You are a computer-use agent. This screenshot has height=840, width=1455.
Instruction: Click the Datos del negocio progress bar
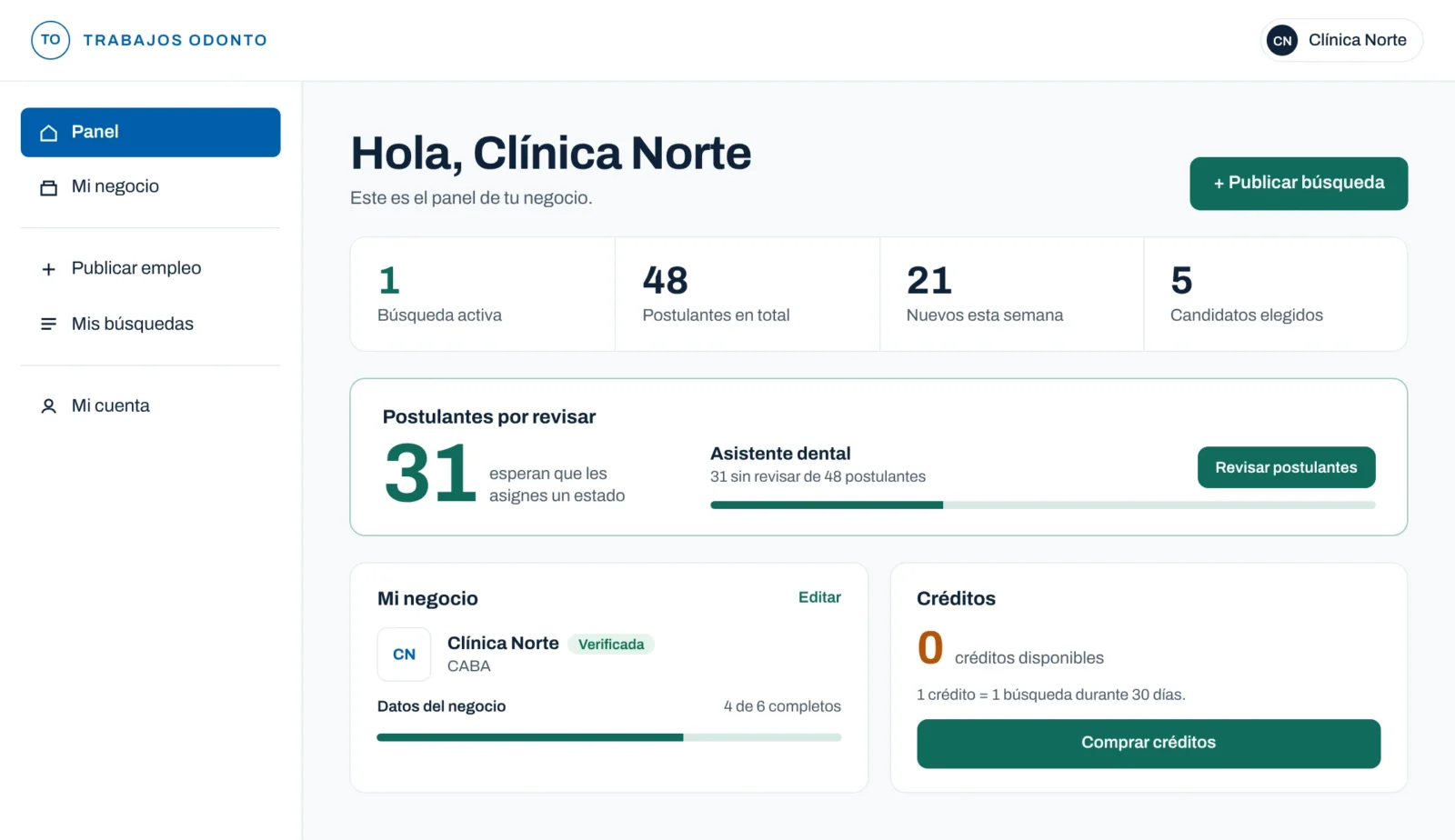[609, 737]
